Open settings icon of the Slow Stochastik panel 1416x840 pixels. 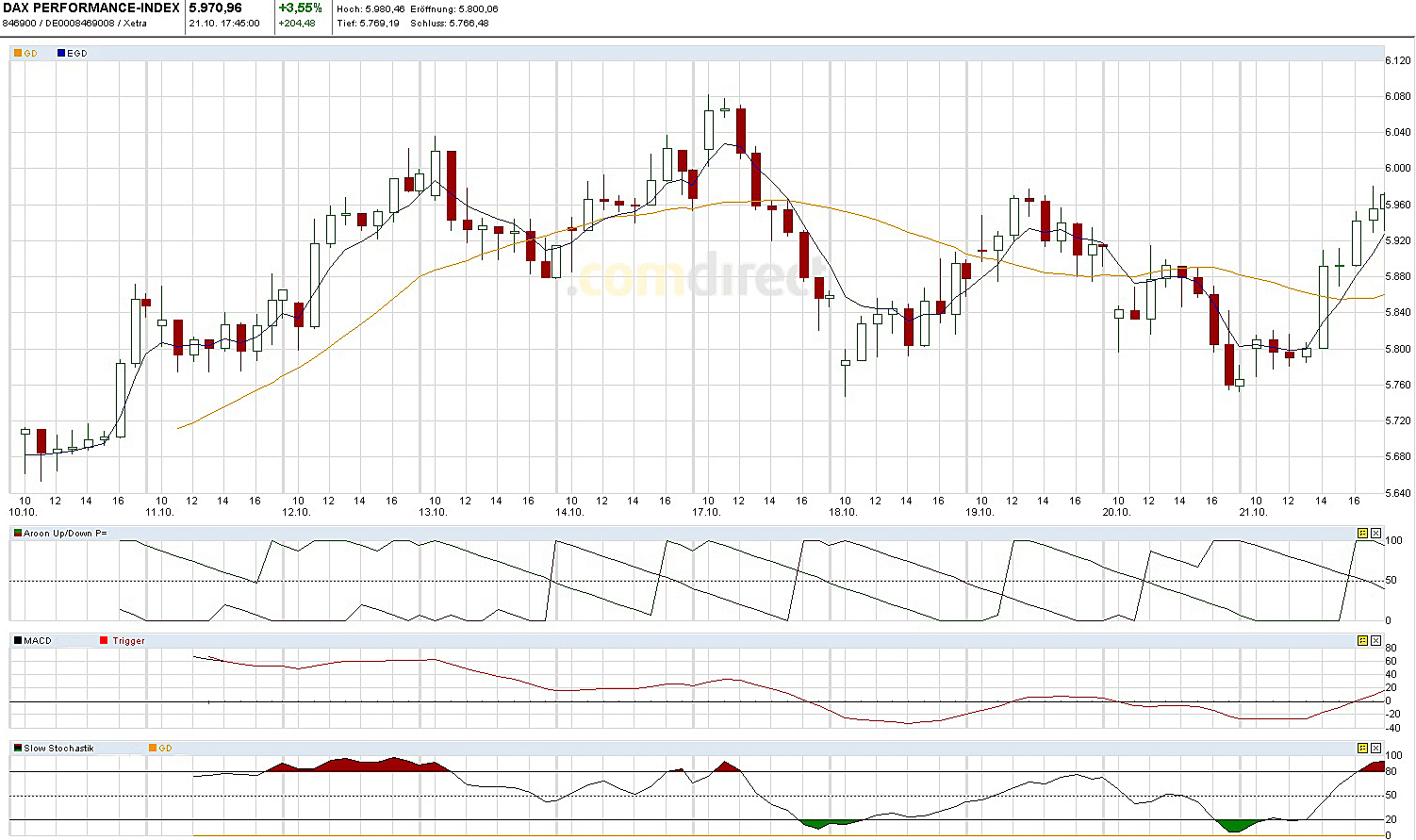click(1362, 749)
